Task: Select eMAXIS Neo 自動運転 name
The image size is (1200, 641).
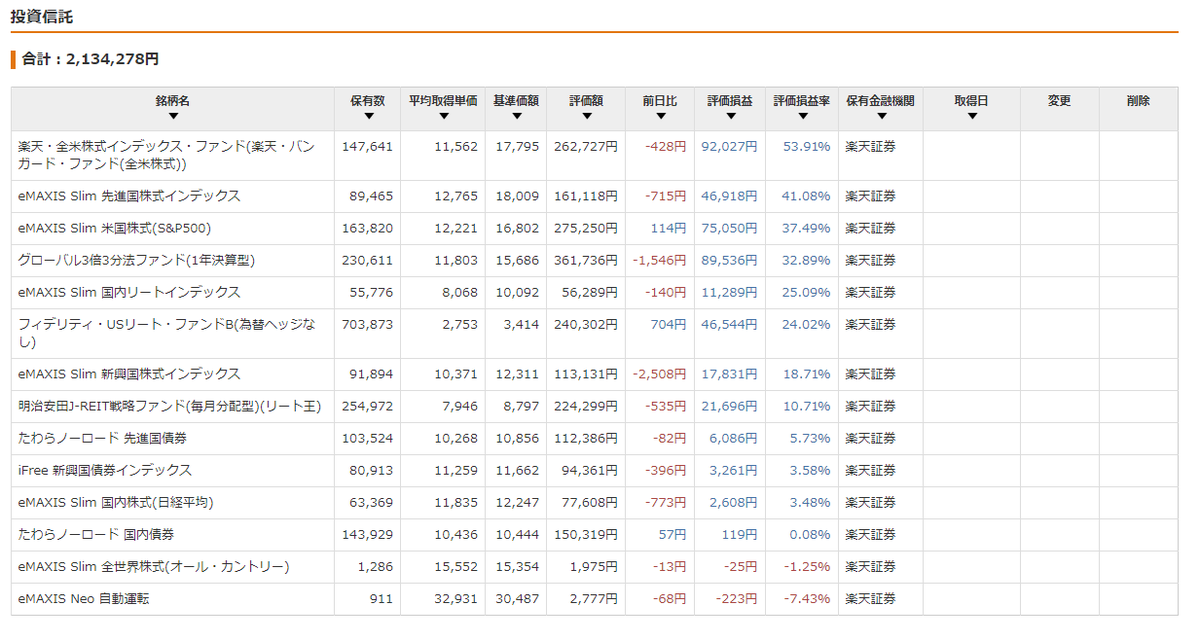Action: click(x=84, y=598)
